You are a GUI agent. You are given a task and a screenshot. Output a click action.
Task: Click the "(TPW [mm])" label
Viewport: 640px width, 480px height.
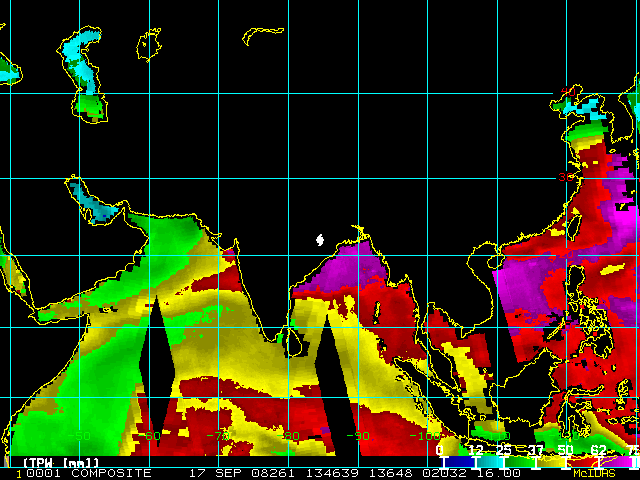click(61, 463)
